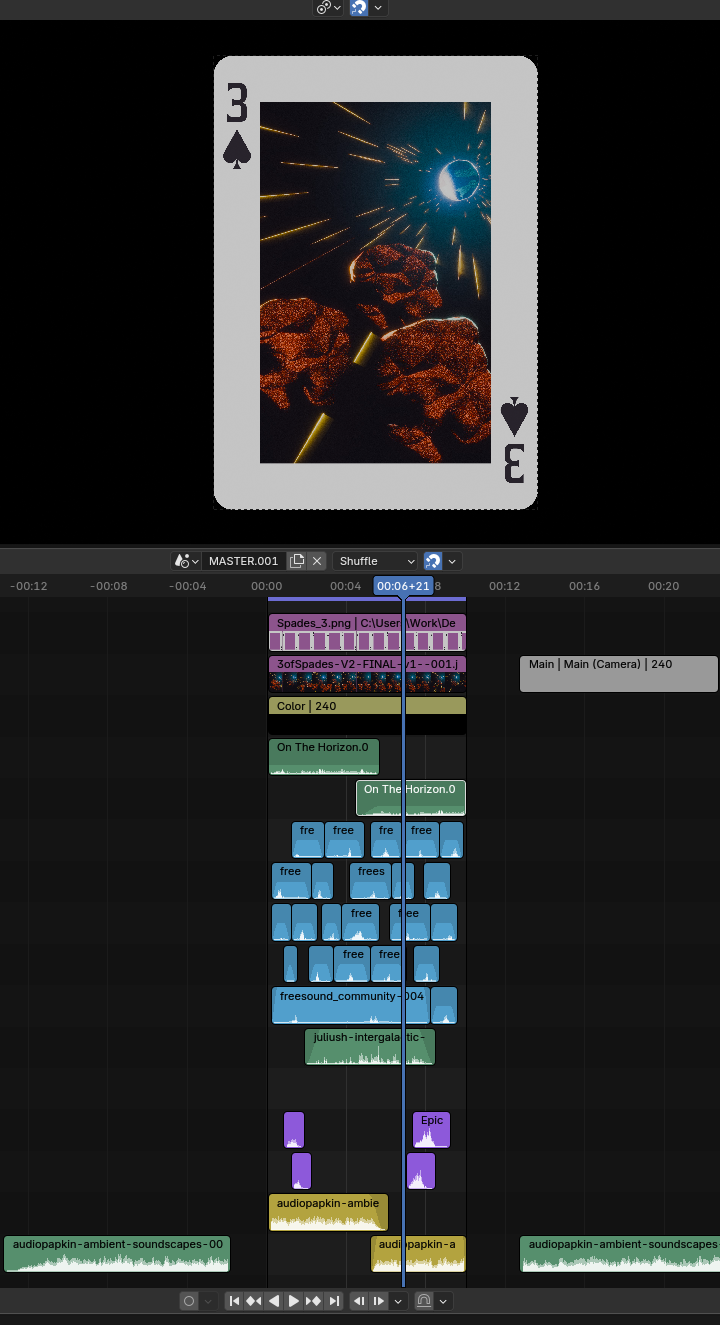Open the Shuffle overlap mode dropdown
Image resolution: width=720 pixels, height=1325 pixels.
click(x=375, y=561)
